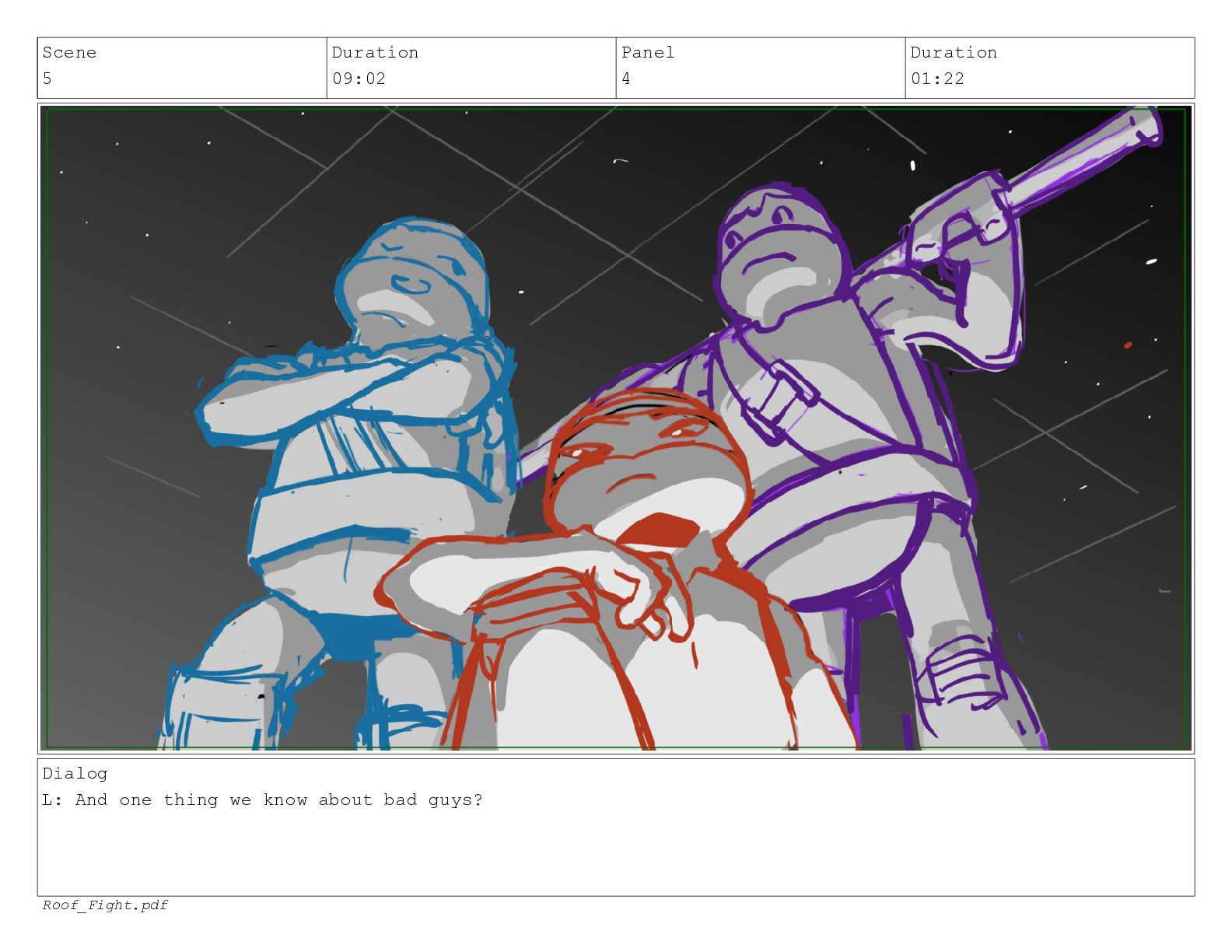Click the Dialog heading
The width and height of the screenshot is (1232, 952).
pyautogui.click(x=75, y=773)
